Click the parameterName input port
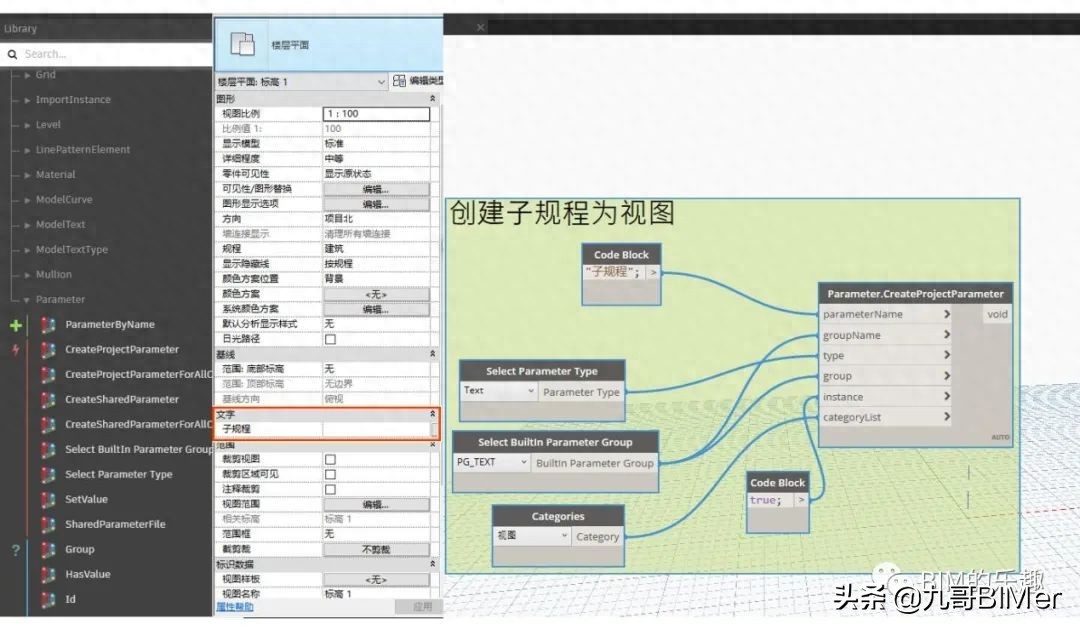This screenshot has width=1080, height=630. (886, 314)
